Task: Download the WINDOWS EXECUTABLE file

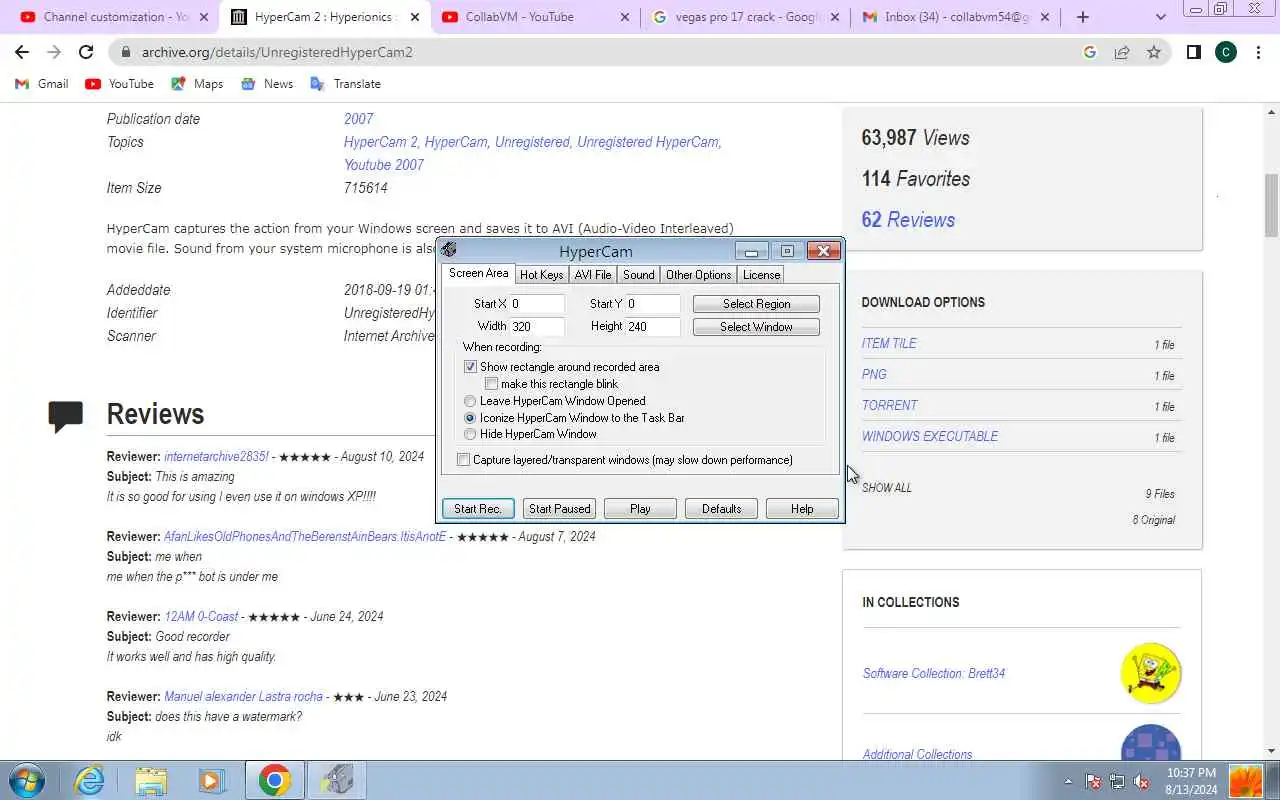Action: click(930, 436)
